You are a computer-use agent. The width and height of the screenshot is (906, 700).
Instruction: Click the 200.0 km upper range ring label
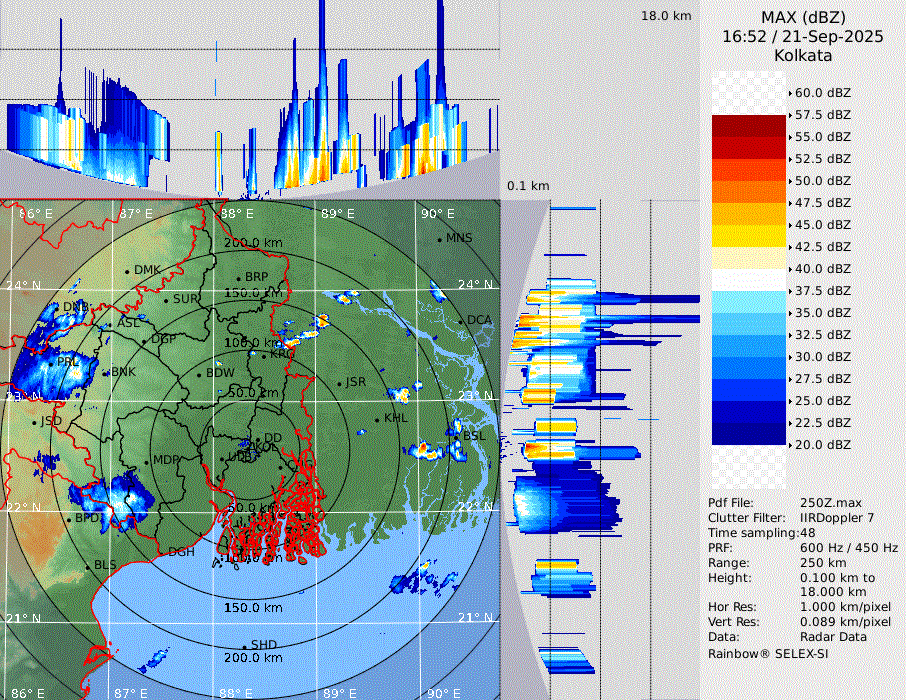[251, 243]
